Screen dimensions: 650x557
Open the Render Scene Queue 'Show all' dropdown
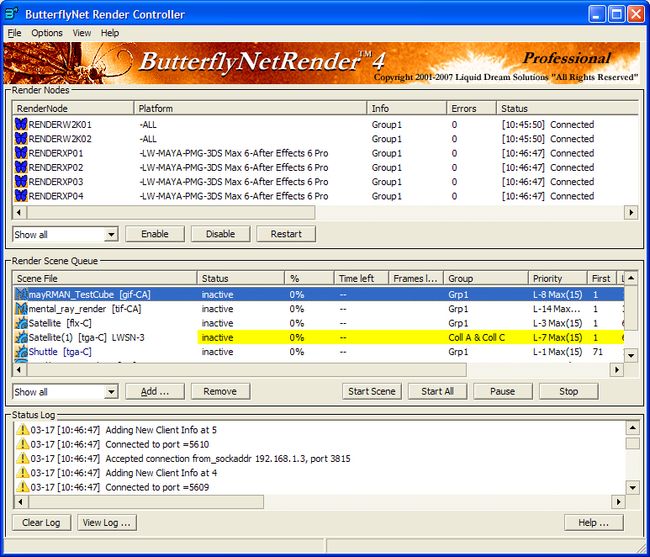click(111, 392)
